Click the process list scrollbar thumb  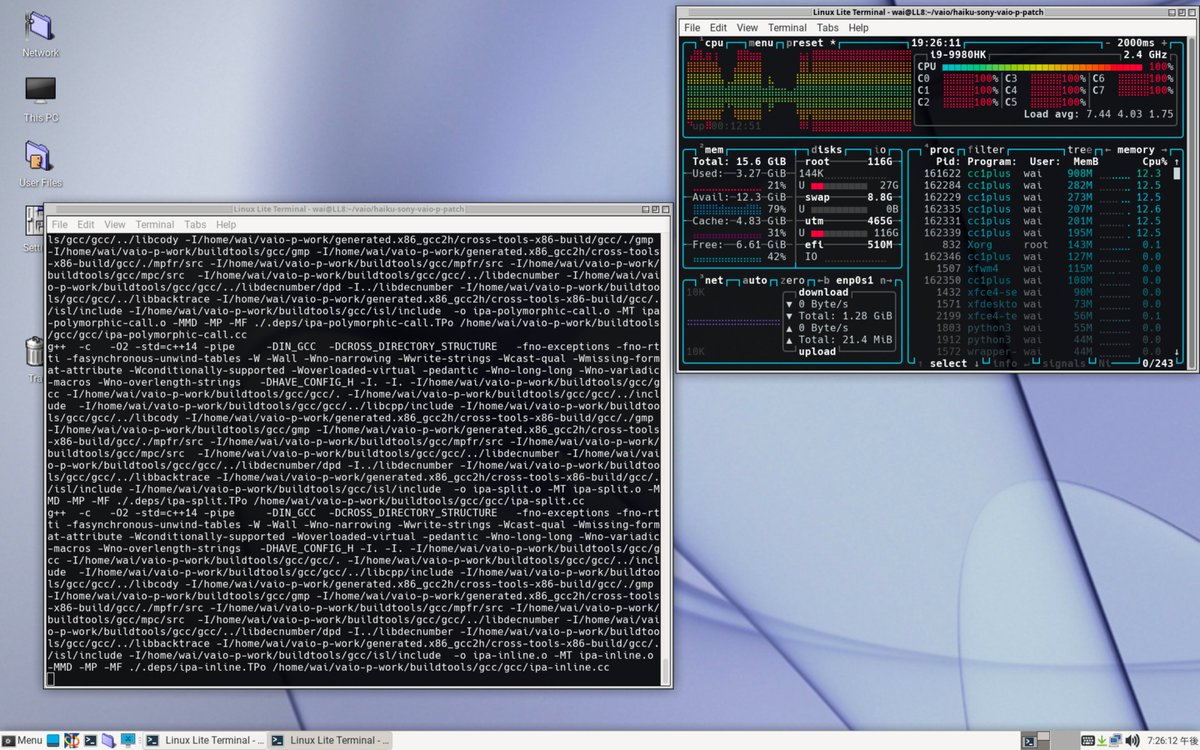pos(1176,174)
